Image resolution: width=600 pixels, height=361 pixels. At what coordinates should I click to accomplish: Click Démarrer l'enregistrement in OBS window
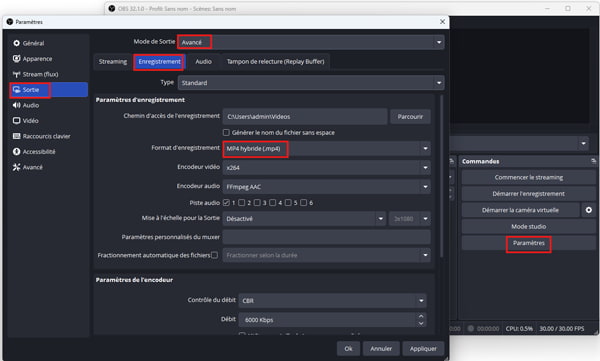click(x=529, y=194)
